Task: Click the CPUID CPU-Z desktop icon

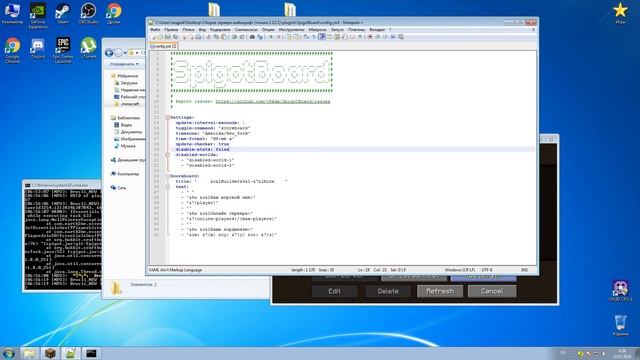Action: [x=620, y=291]
